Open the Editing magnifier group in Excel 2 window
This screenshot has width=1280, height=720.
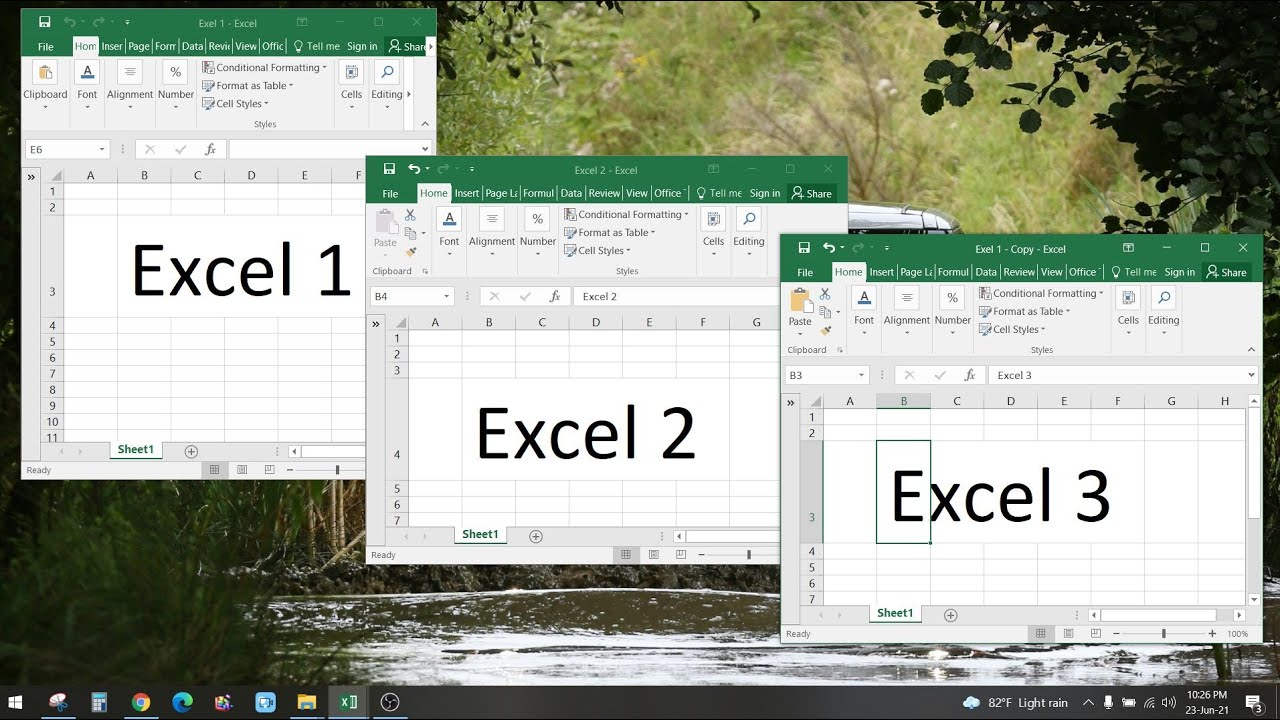pyautogui.click(x=748, y=232)
